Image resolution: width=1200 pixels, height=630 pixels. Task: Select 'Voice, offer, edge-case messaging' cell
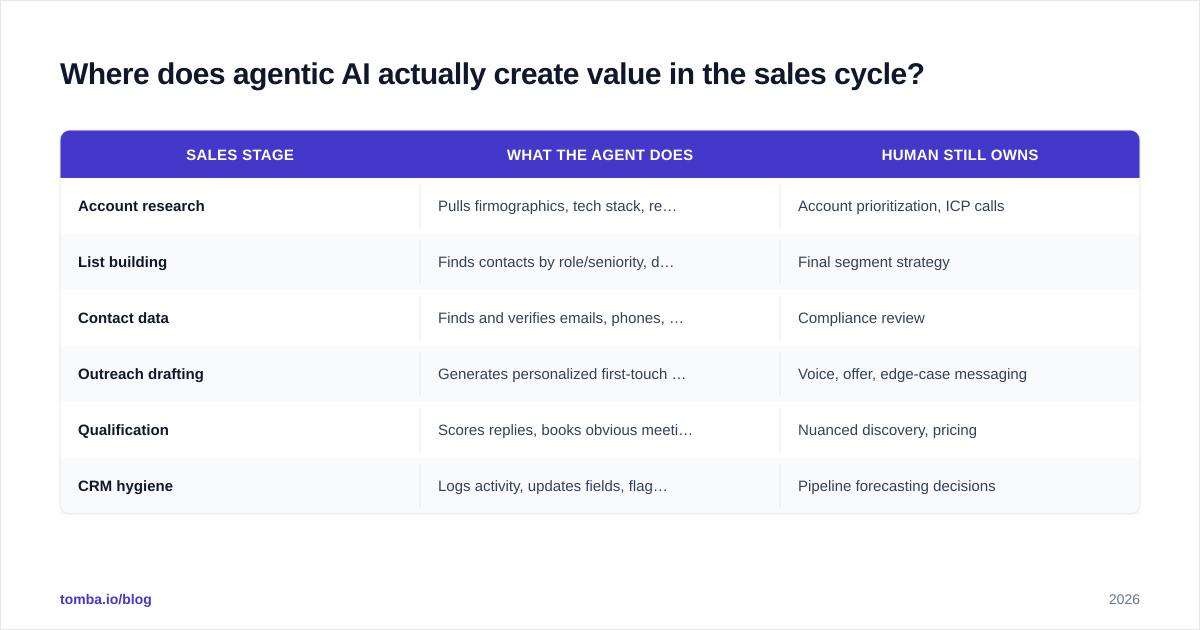click(x=960, y=374)
